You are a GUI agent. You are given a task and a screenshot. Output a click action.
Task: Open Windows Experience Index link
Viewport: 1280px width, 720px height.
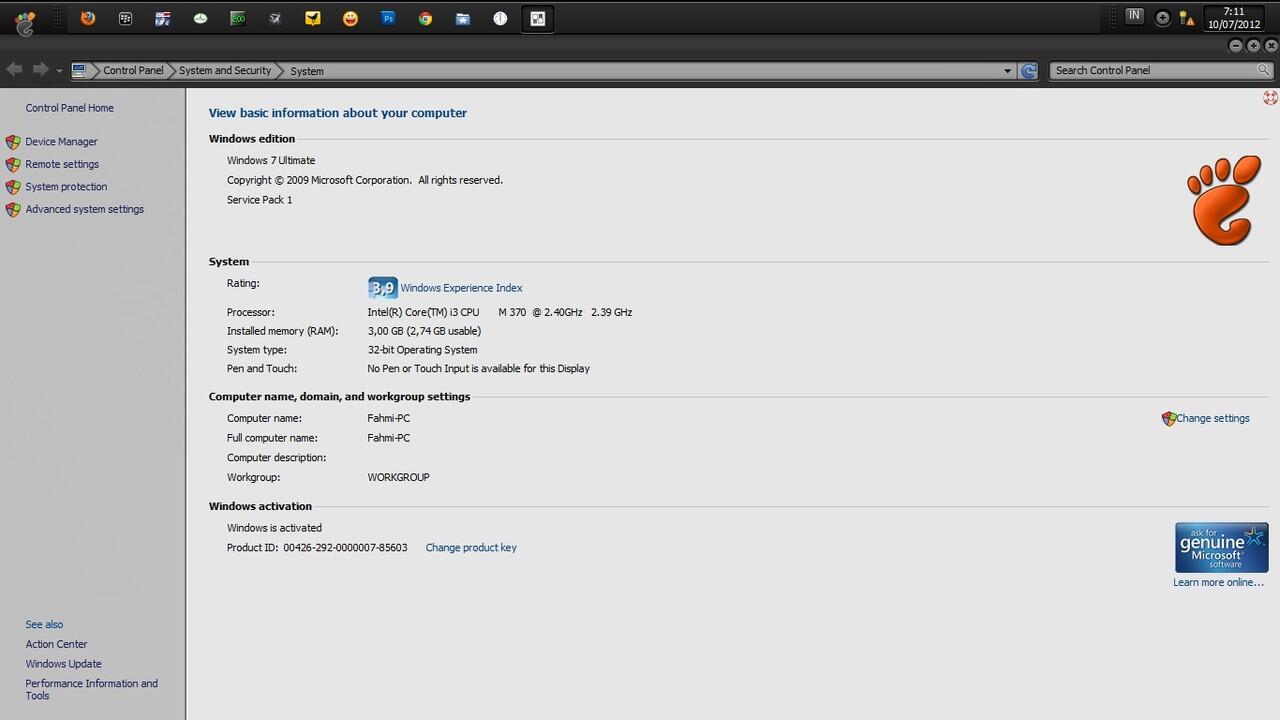[x=461, y=288]
